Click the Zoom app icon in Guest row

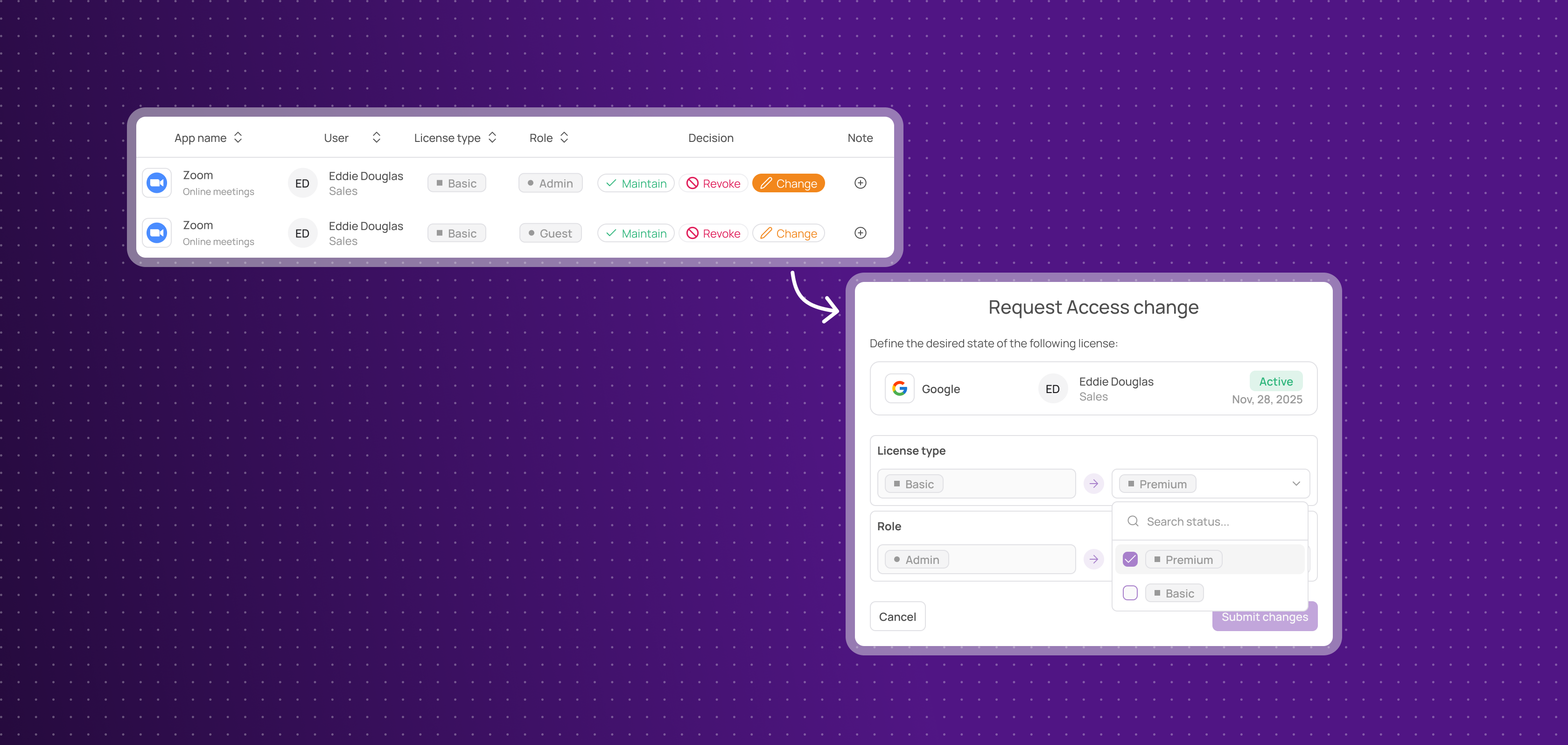coord(157,232)
